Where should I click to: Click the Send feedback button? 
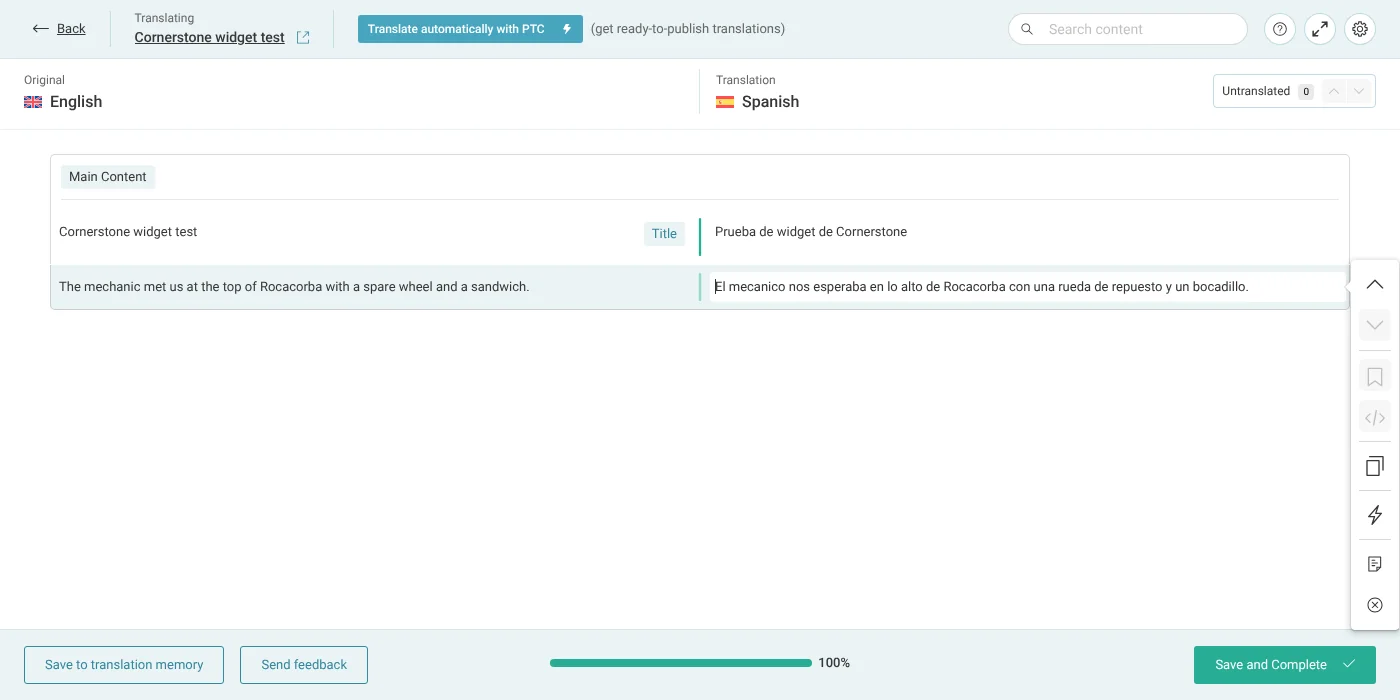304,665
